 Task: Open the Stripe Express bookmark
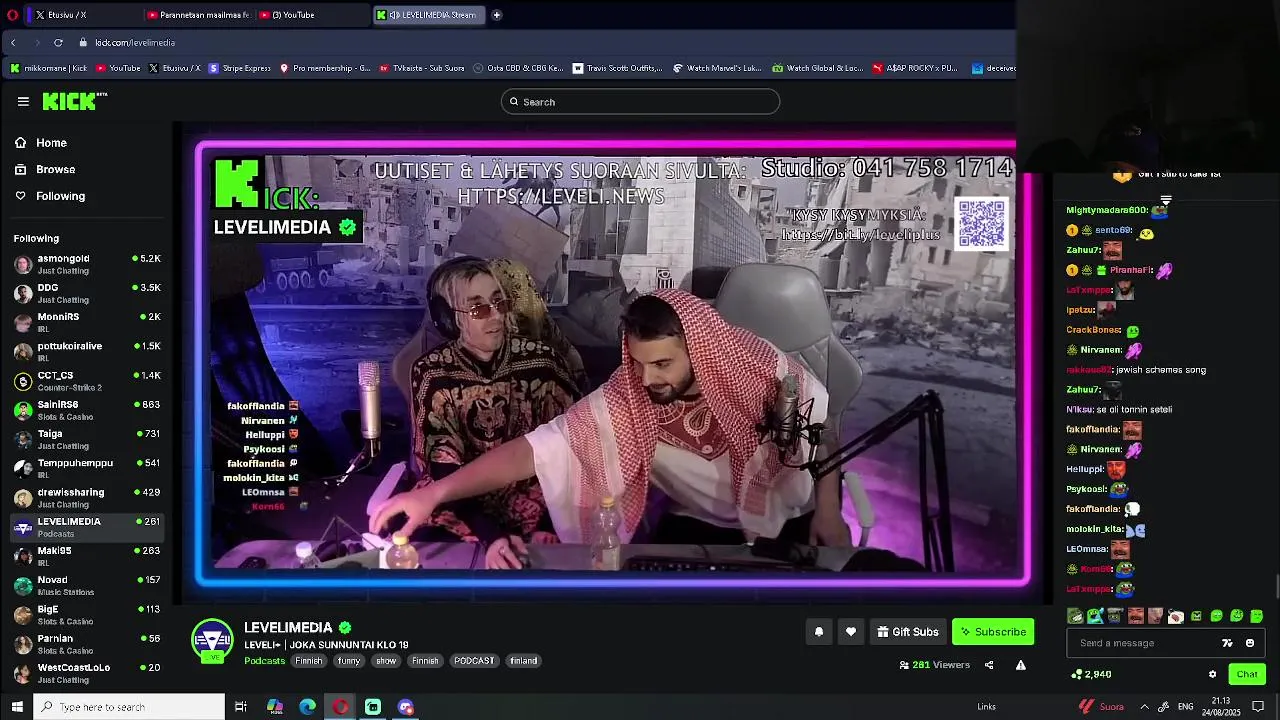coord(240,68)
